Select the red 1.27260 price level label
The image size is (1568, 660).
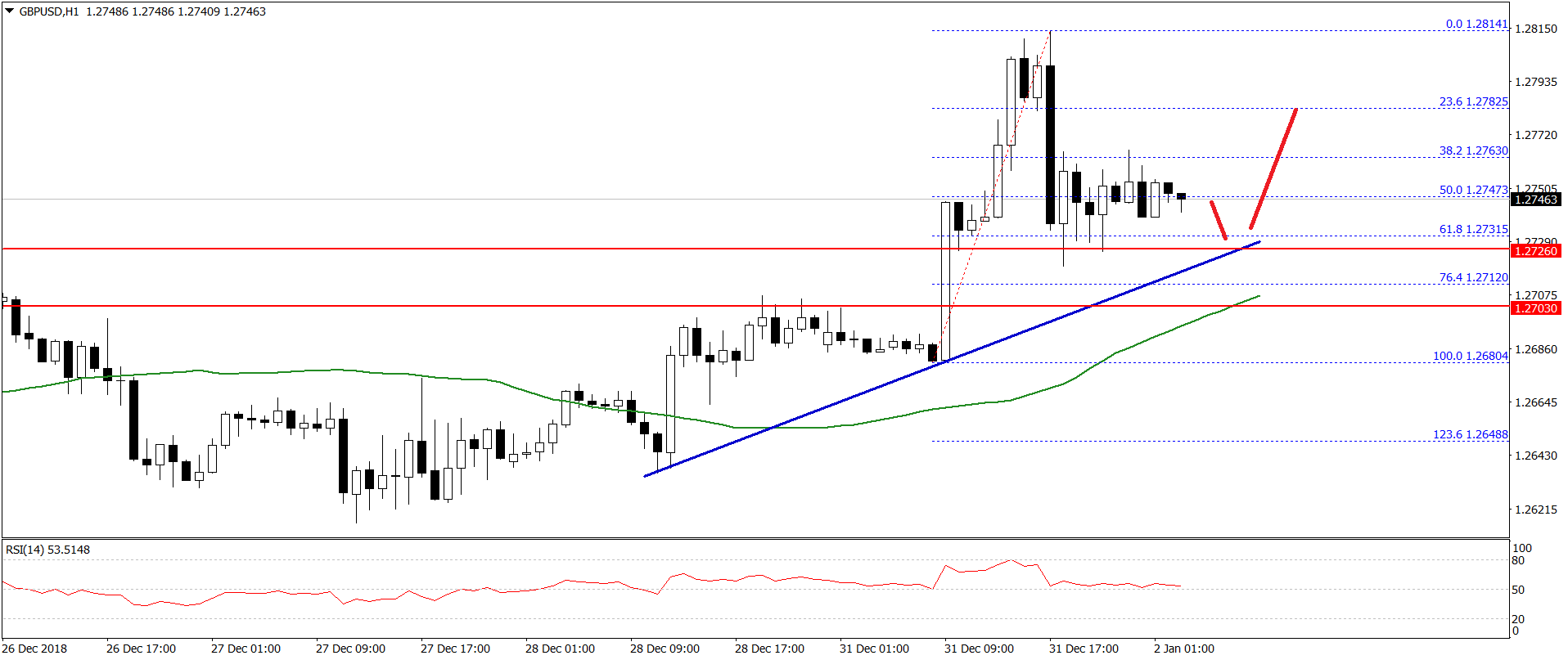(x=1536, y=251)
